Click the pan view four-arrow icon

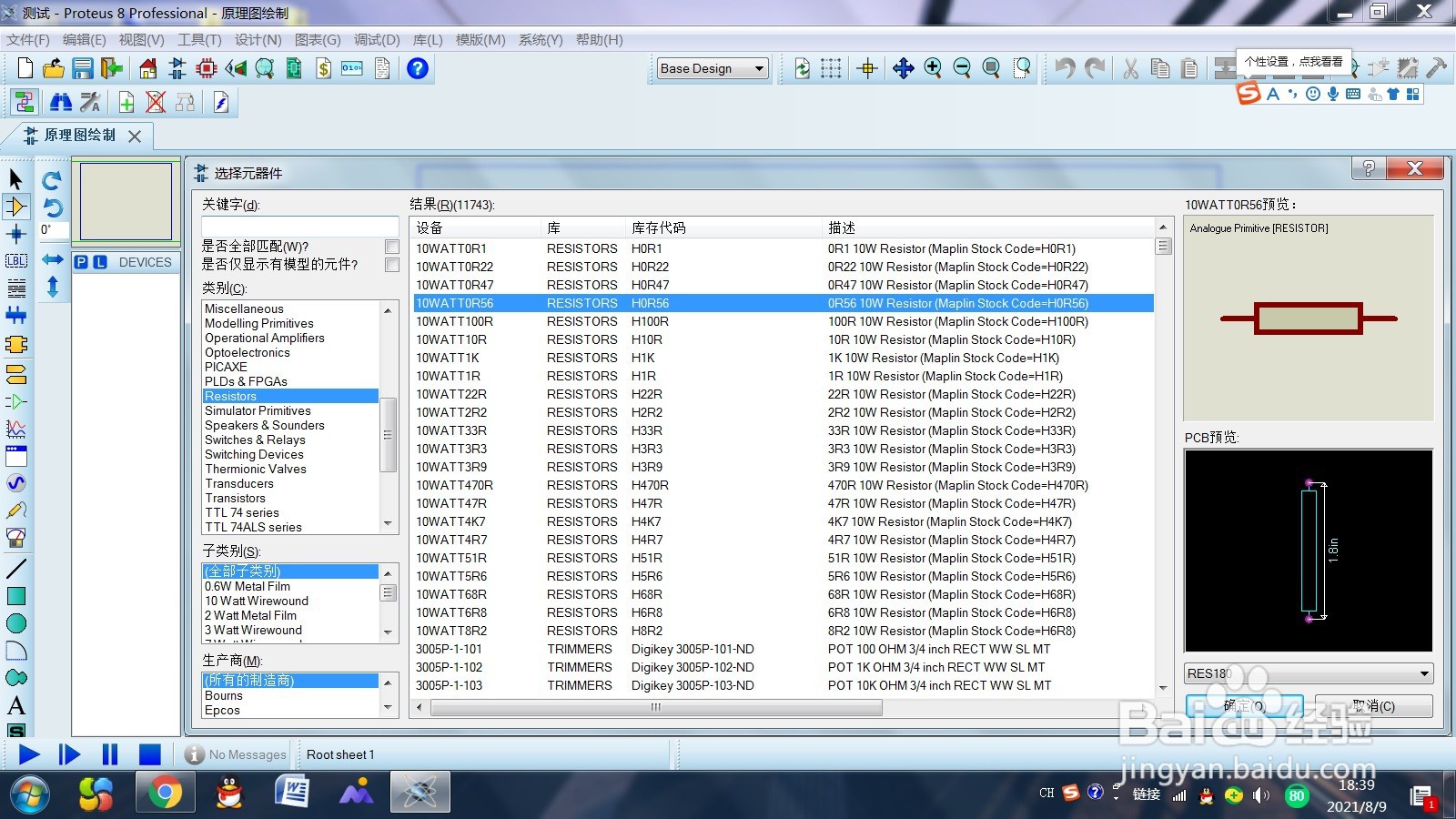coord(904,68)
